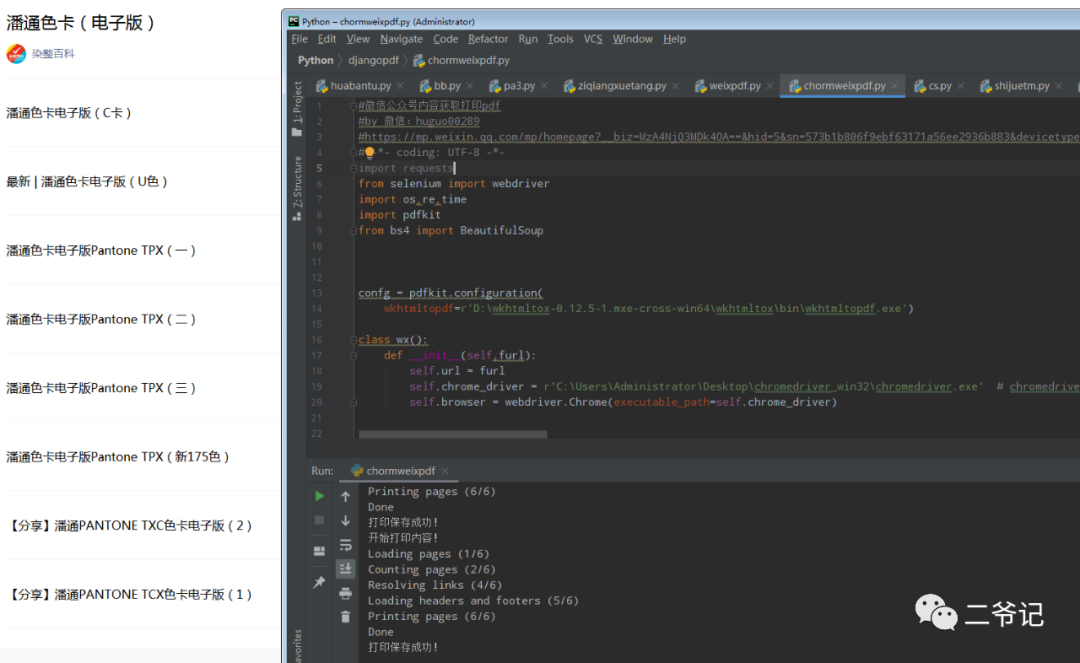
Task: Open the Window menu
Action: pyautogui.click(x=632, y=39)
